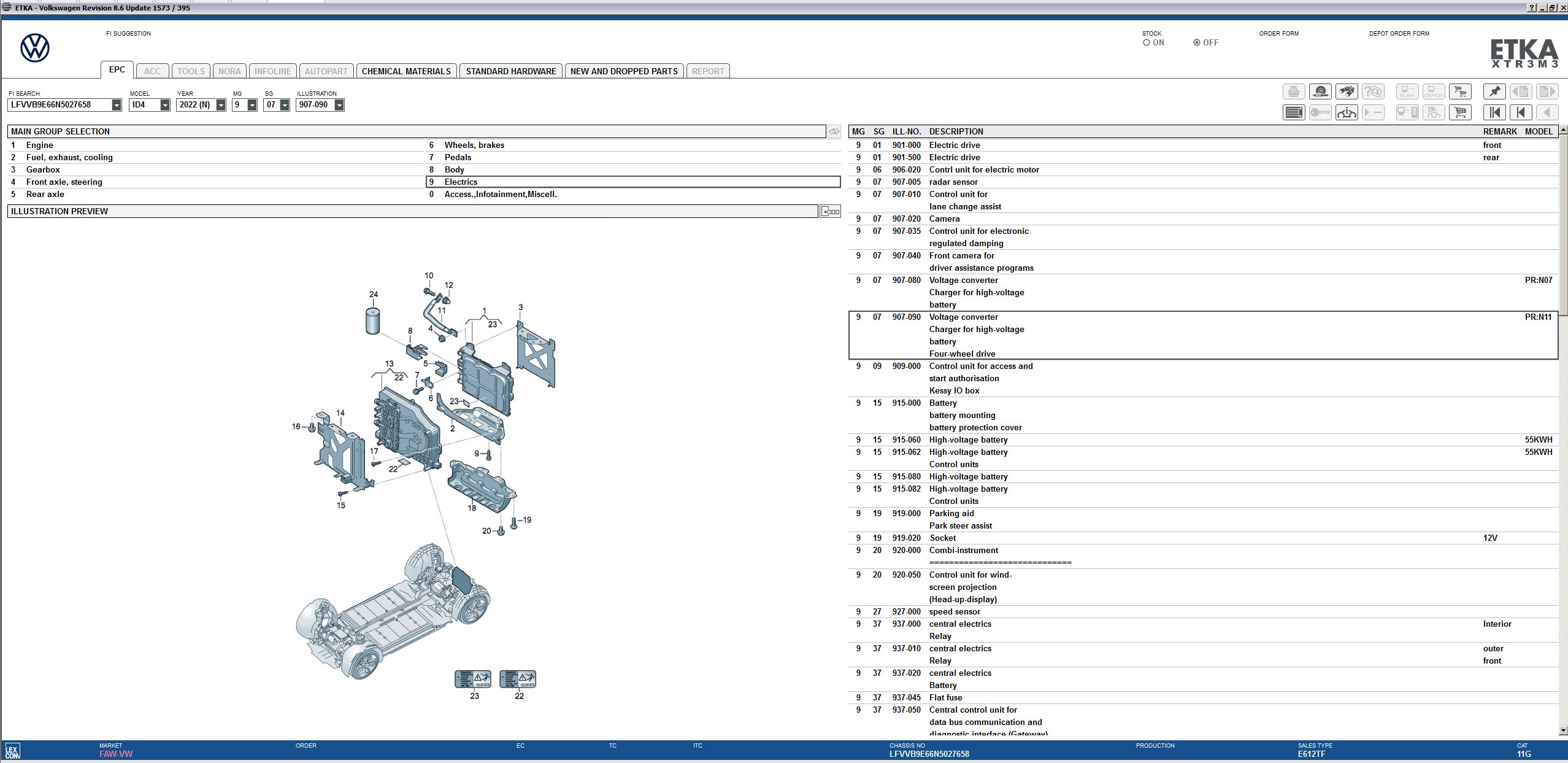Select the Stock ON radio button

(1147, 42)
